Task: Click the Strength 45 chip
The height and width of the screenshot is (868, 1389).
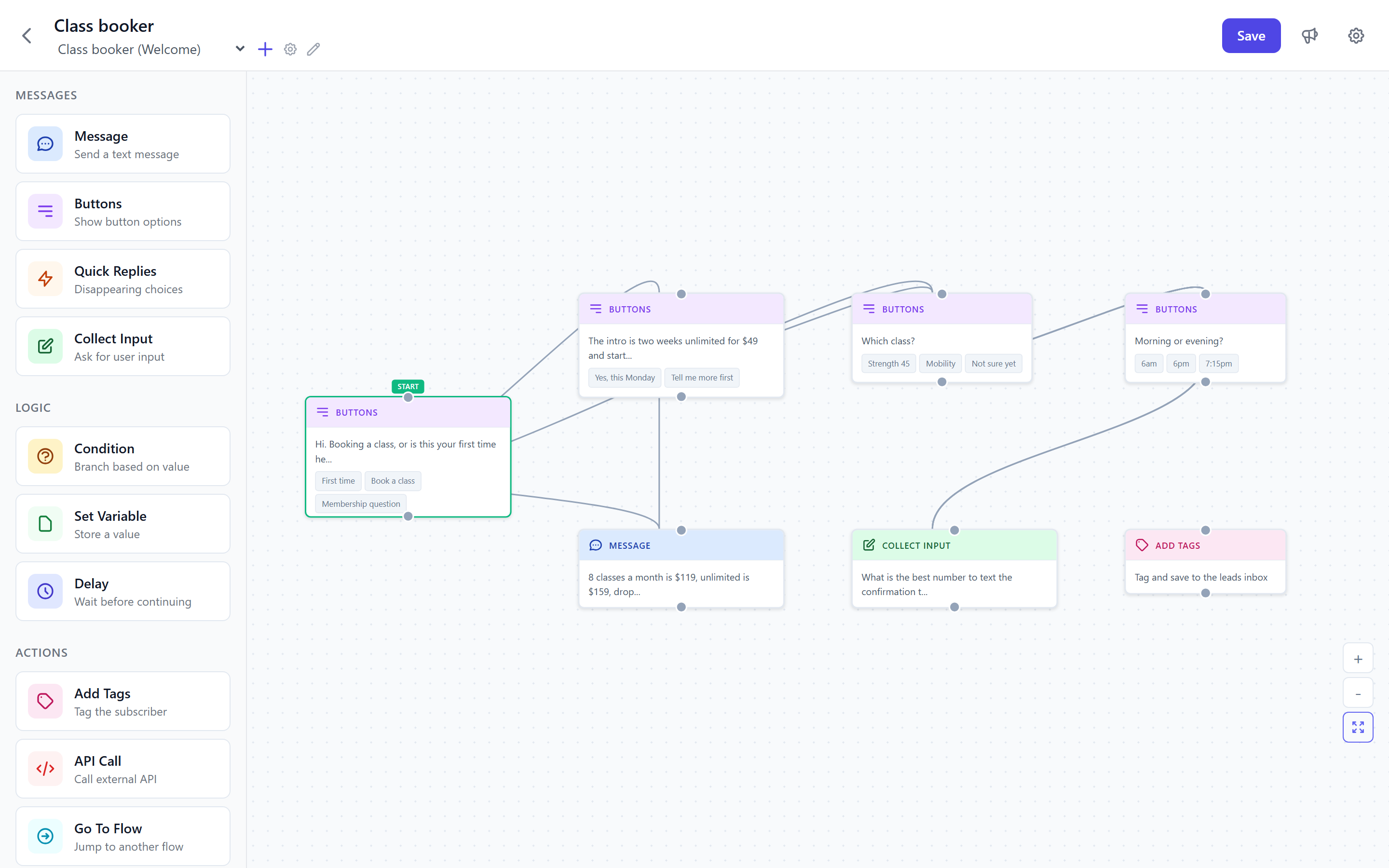Action: (888, 364)
